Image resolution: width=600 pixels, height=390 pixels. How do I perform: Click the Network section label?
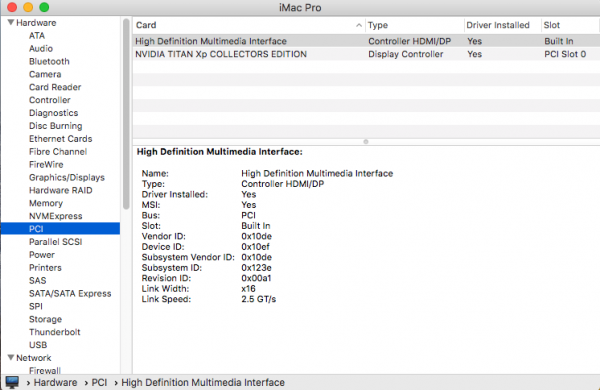[34, 358]
